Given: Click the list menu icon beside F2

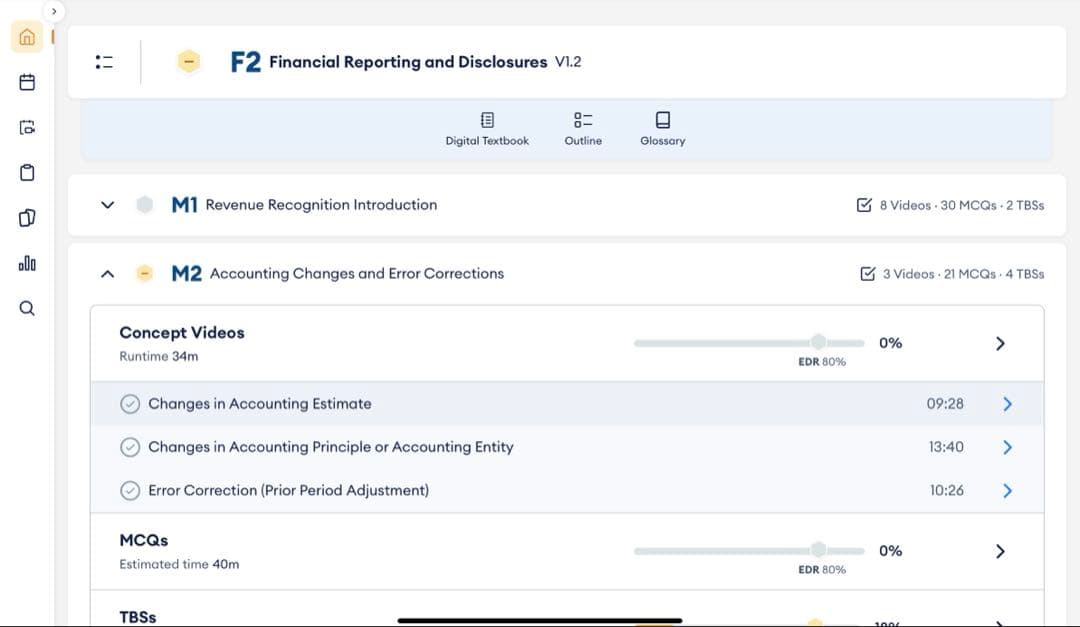Looking at the screenshot, I should pyautogui.click(x=104, y=62).
